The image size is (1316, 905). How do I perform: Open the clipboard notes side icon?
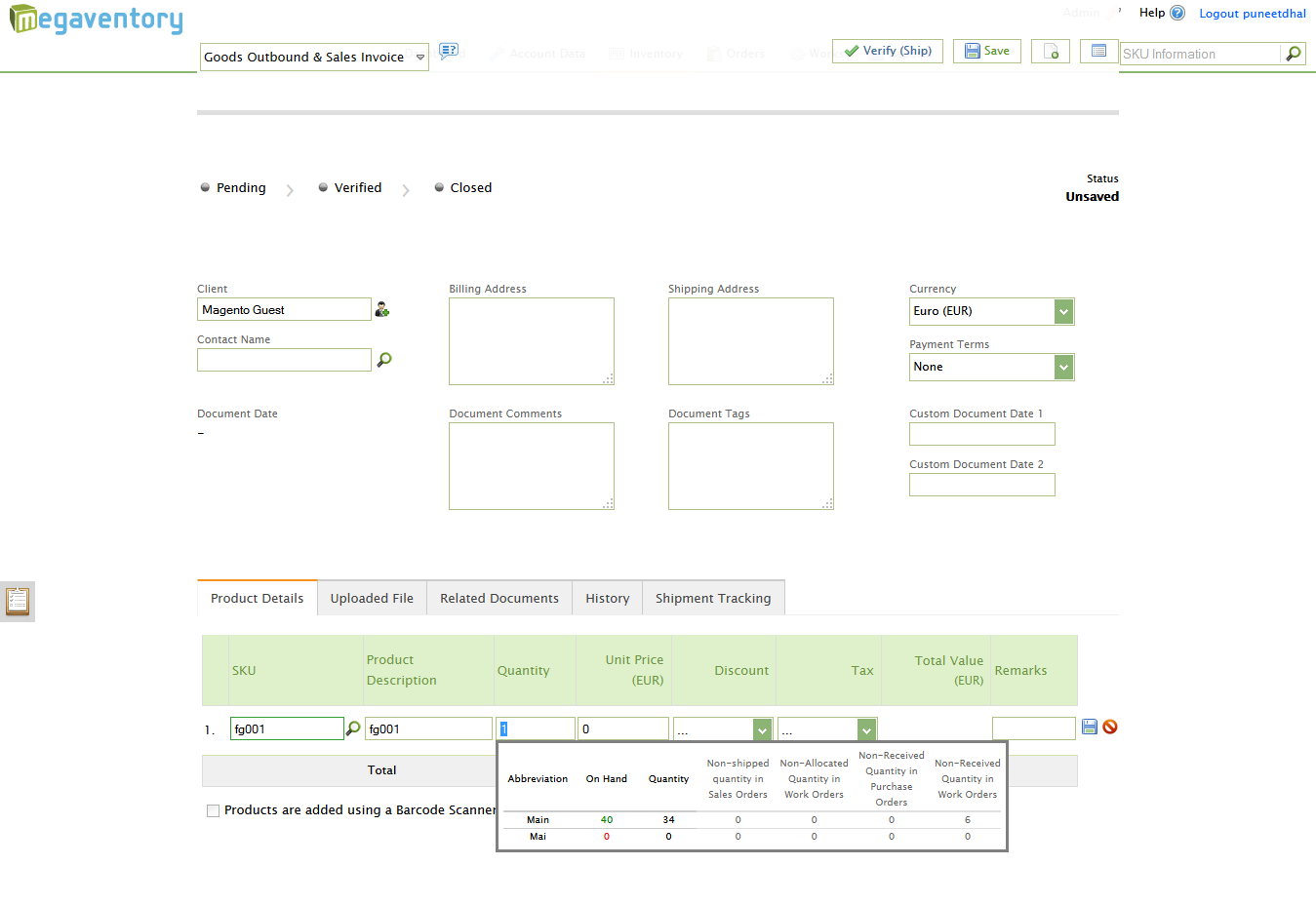coord(18,601)
